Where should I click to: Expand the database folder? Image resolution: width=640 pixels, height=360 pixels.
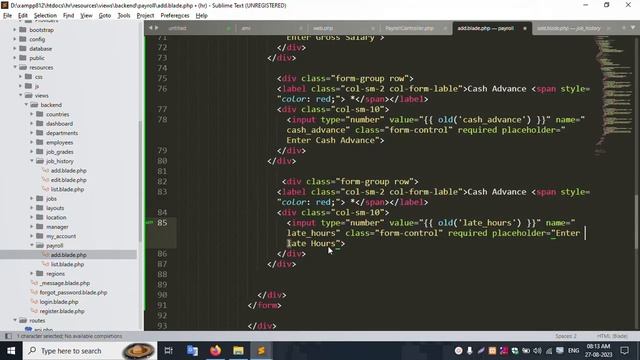pyautogui.click(x=15, y=49)
